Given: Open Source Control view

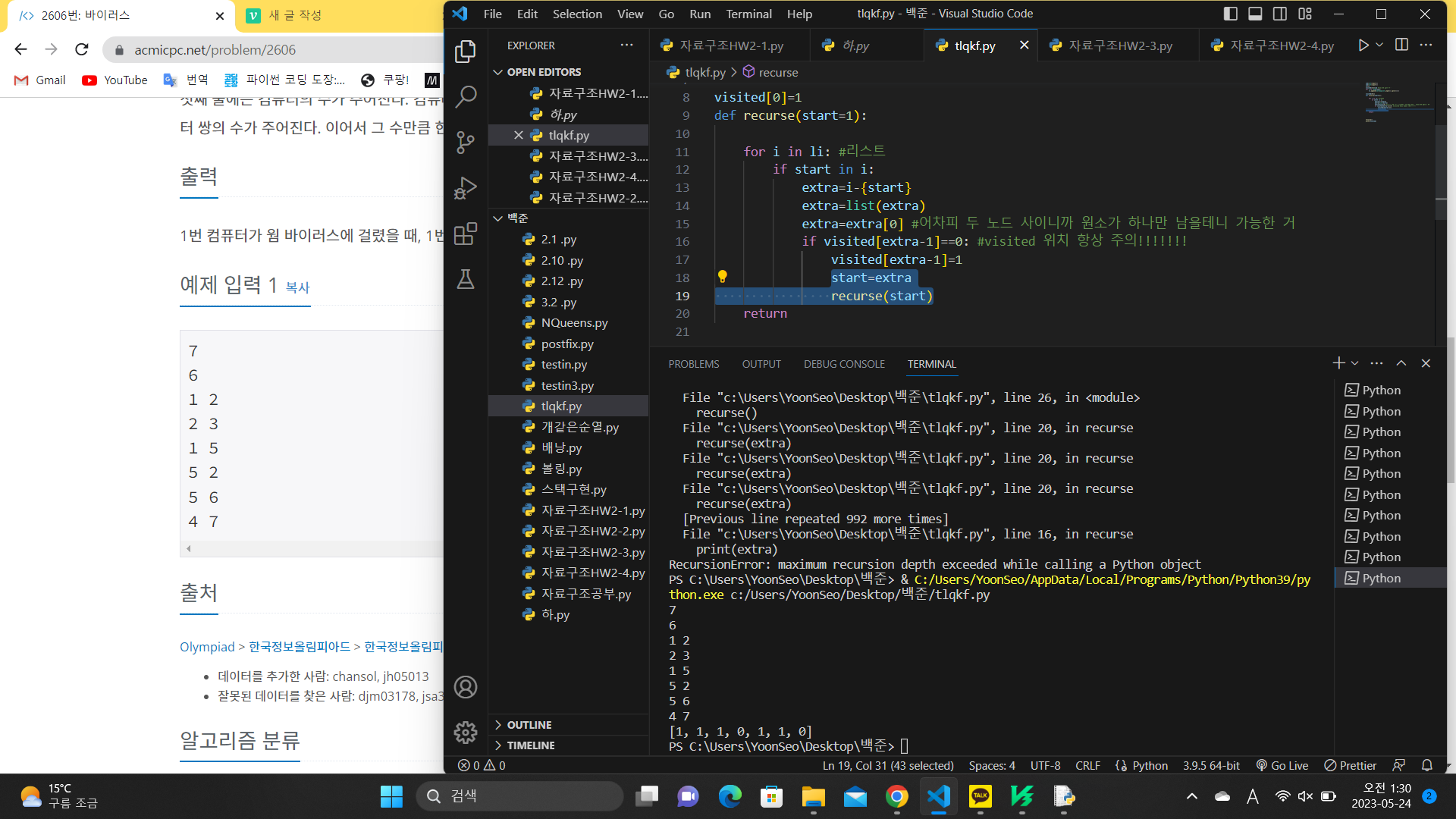Looking at the screenshot, I should (466, 142).
